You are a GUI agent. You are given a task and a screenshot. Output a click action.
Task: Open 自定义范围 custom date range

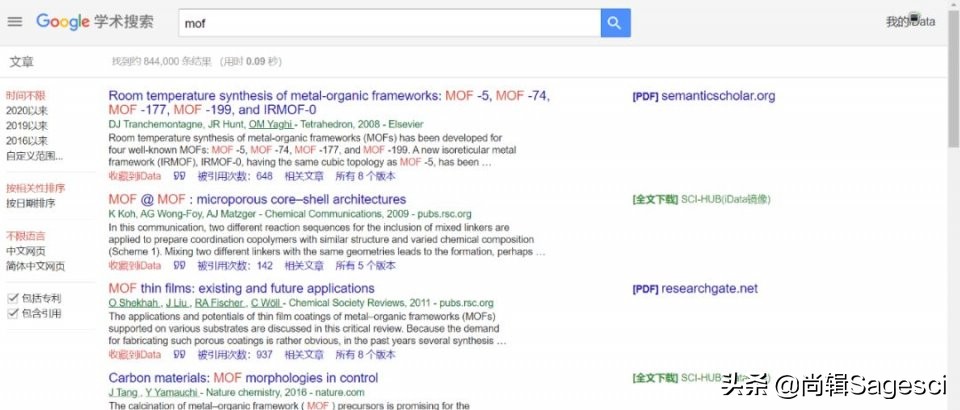pos(34,156)
